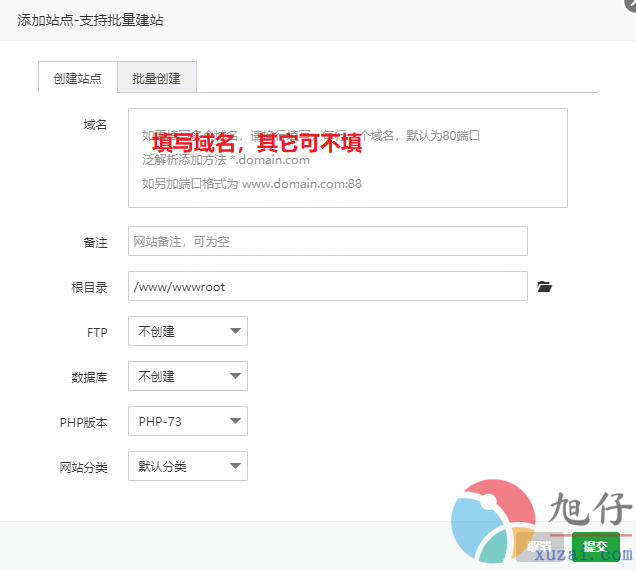The width and height of the screenshot is (636, 570).
Task: Open the folder browser for root directory
Action: (544, 287)
